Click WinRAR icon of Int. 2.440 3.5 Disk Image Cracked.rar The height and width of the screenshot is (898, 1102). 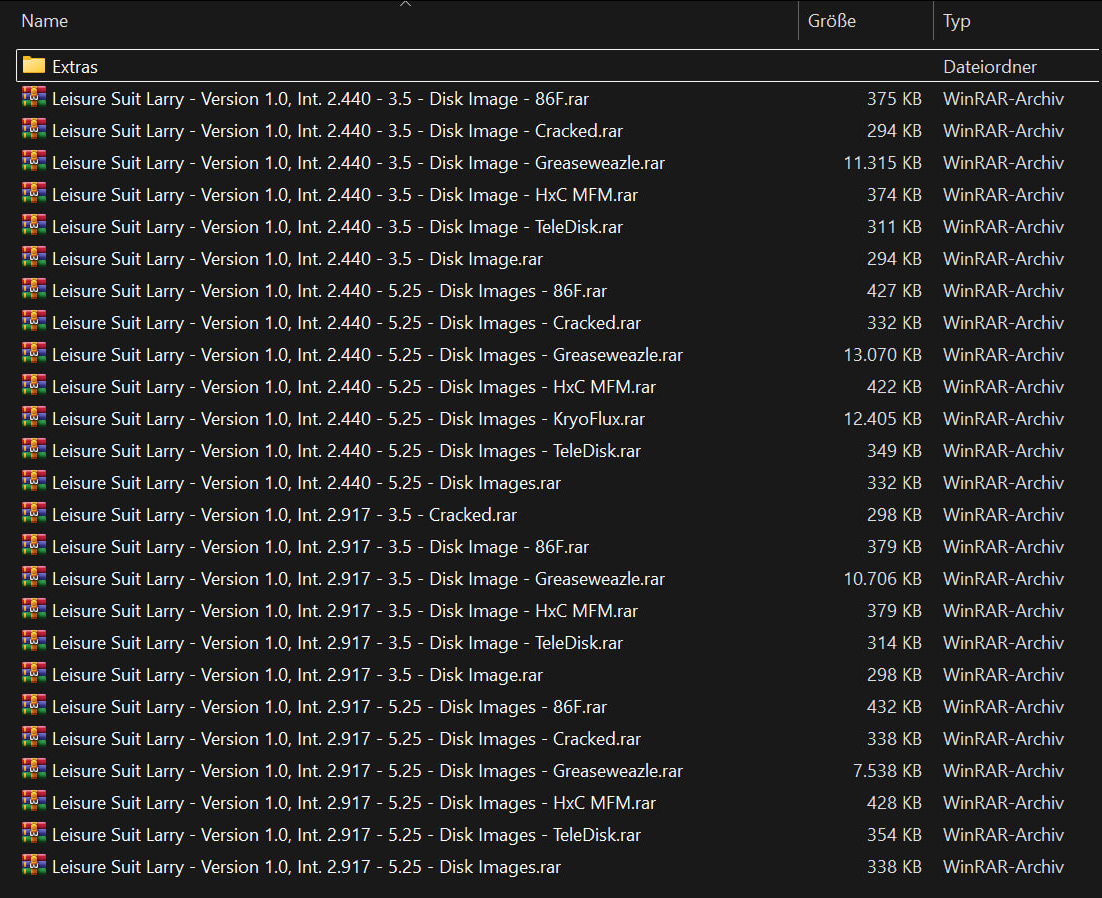[34, 130]
